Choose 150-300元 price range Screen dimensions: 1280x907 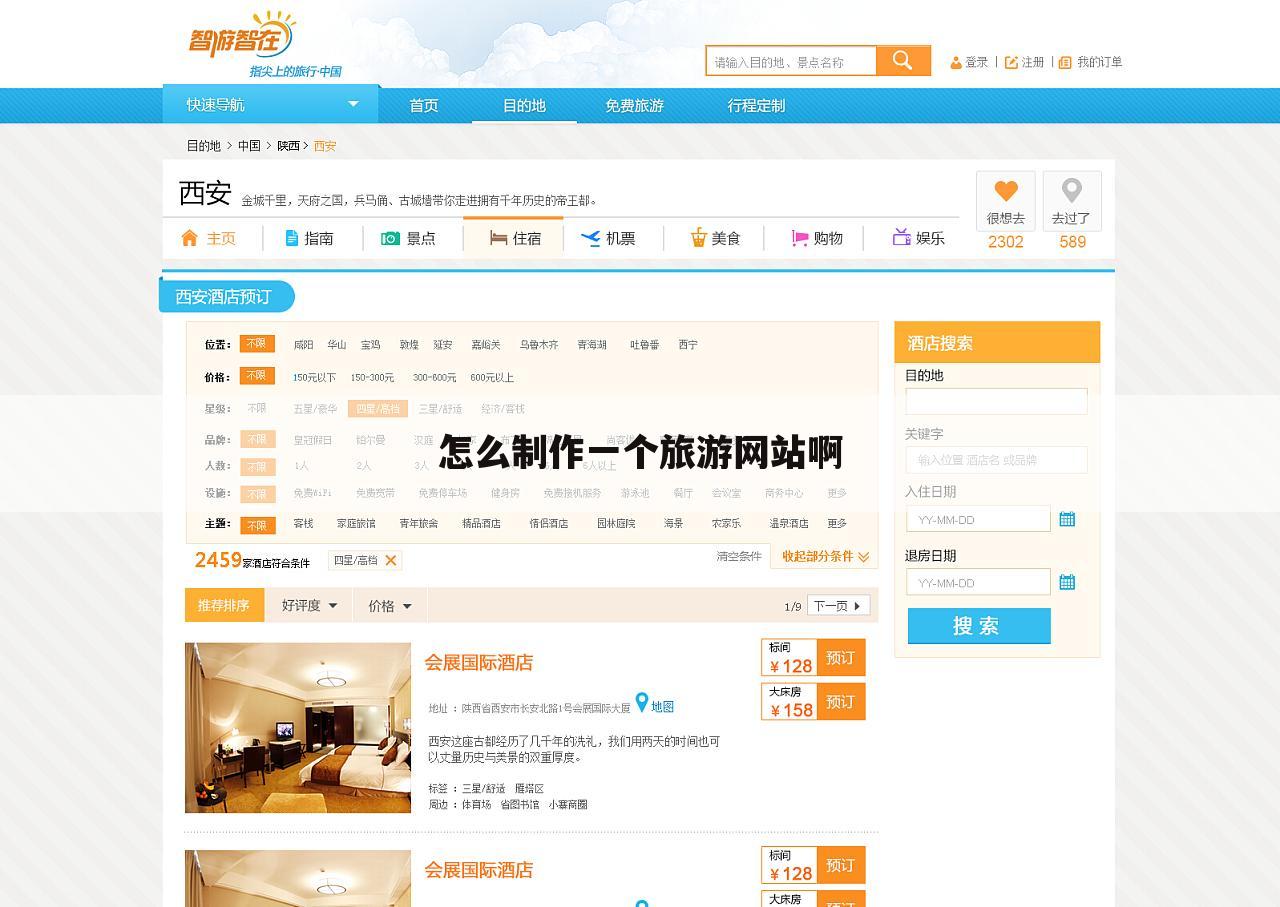click(372, 378)
